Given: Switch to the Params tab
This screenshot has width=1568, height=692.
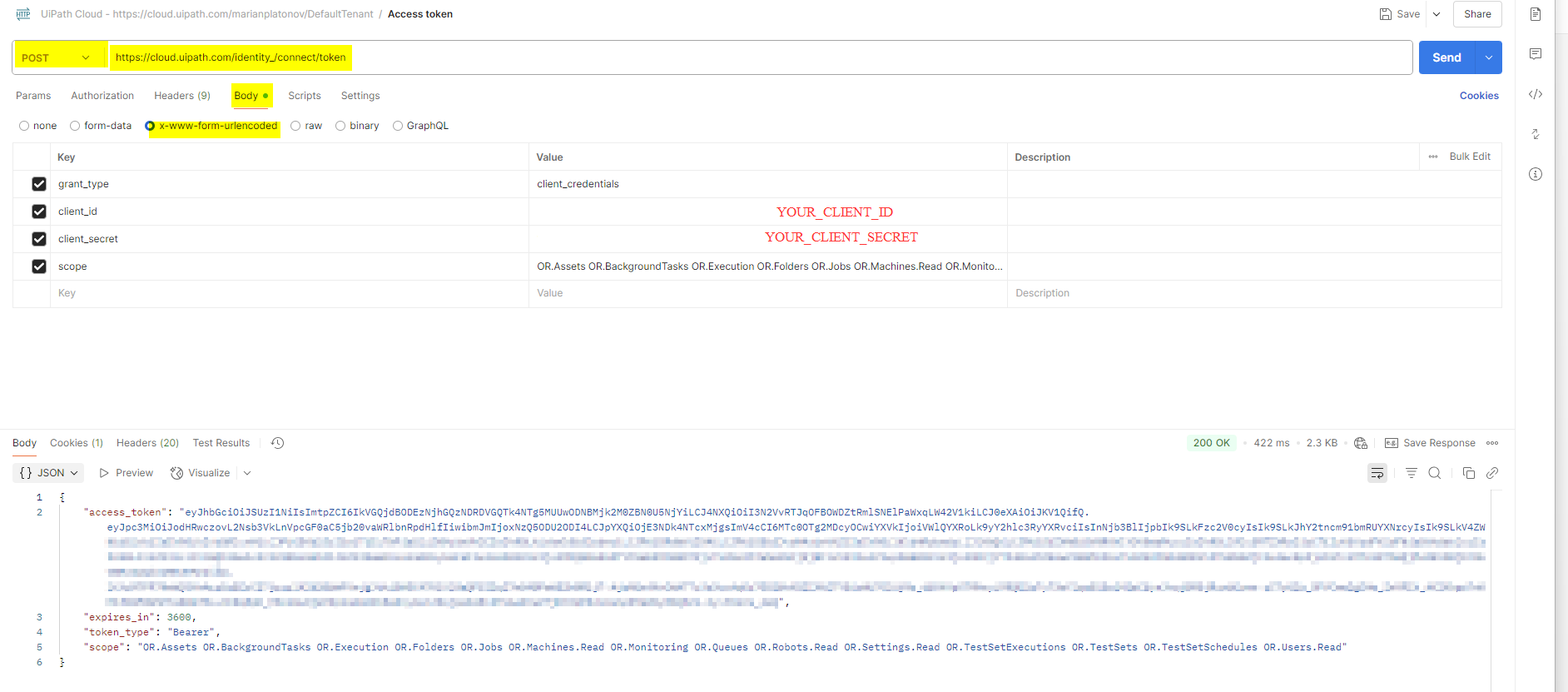Looking at the screenshot, I should pyautogui.click(x=33, y=96).
